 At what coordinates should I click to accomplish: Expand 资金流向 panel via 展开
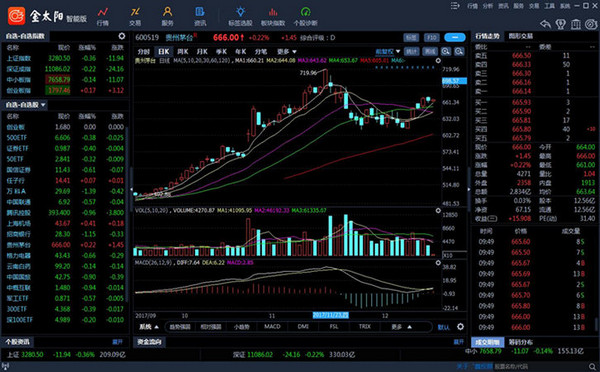459,342
